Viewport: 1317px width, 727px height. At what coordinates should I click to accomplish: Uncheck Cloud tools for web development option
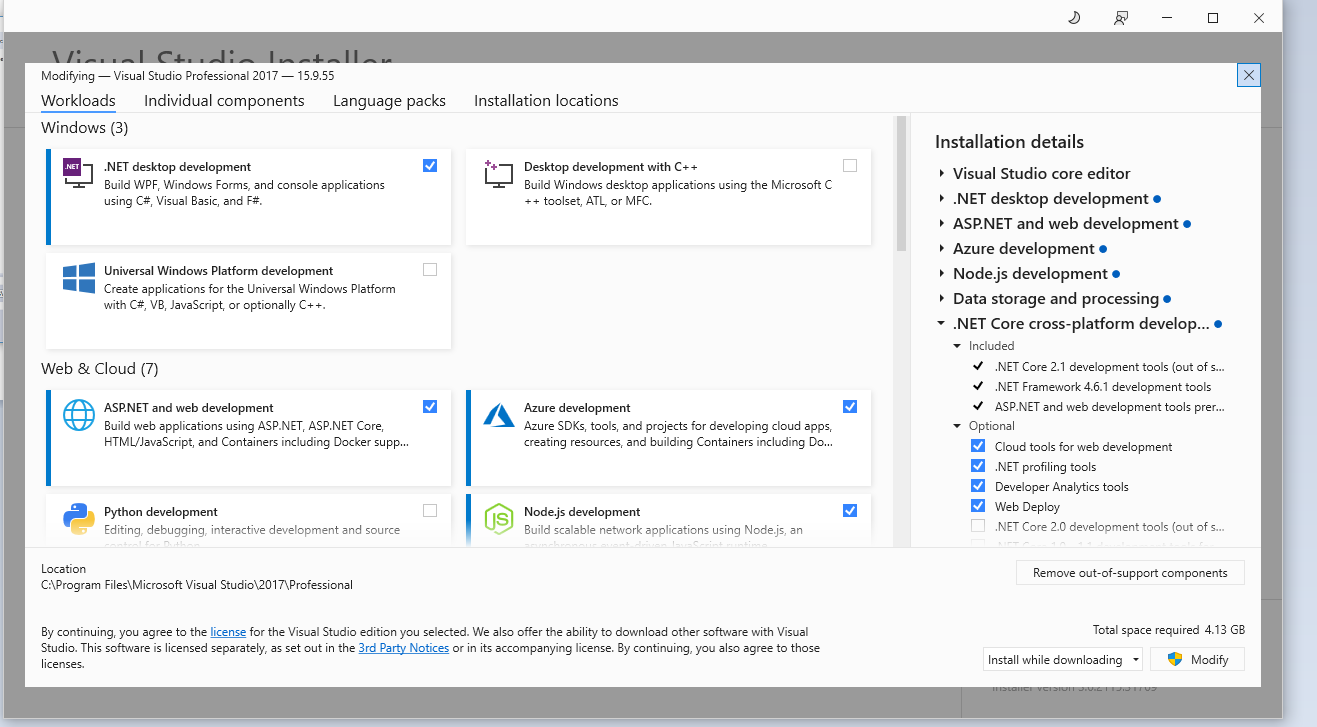(978, 446)
